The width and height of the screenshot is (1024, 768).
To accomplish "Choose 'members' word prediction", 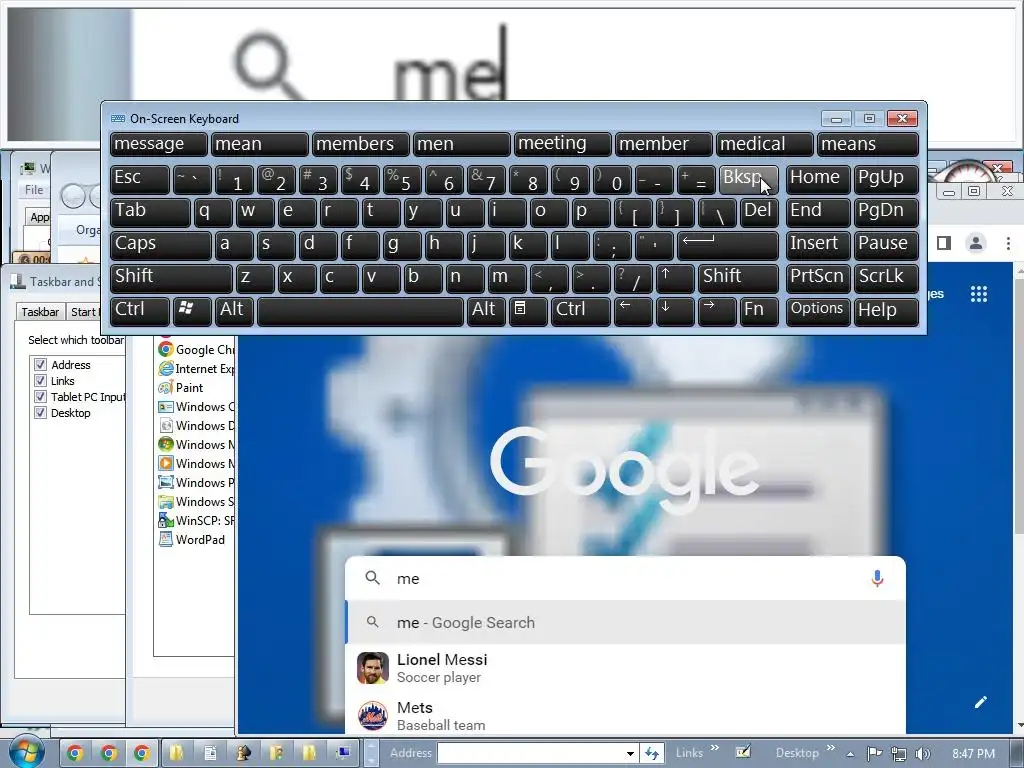I will click(360, 144).
